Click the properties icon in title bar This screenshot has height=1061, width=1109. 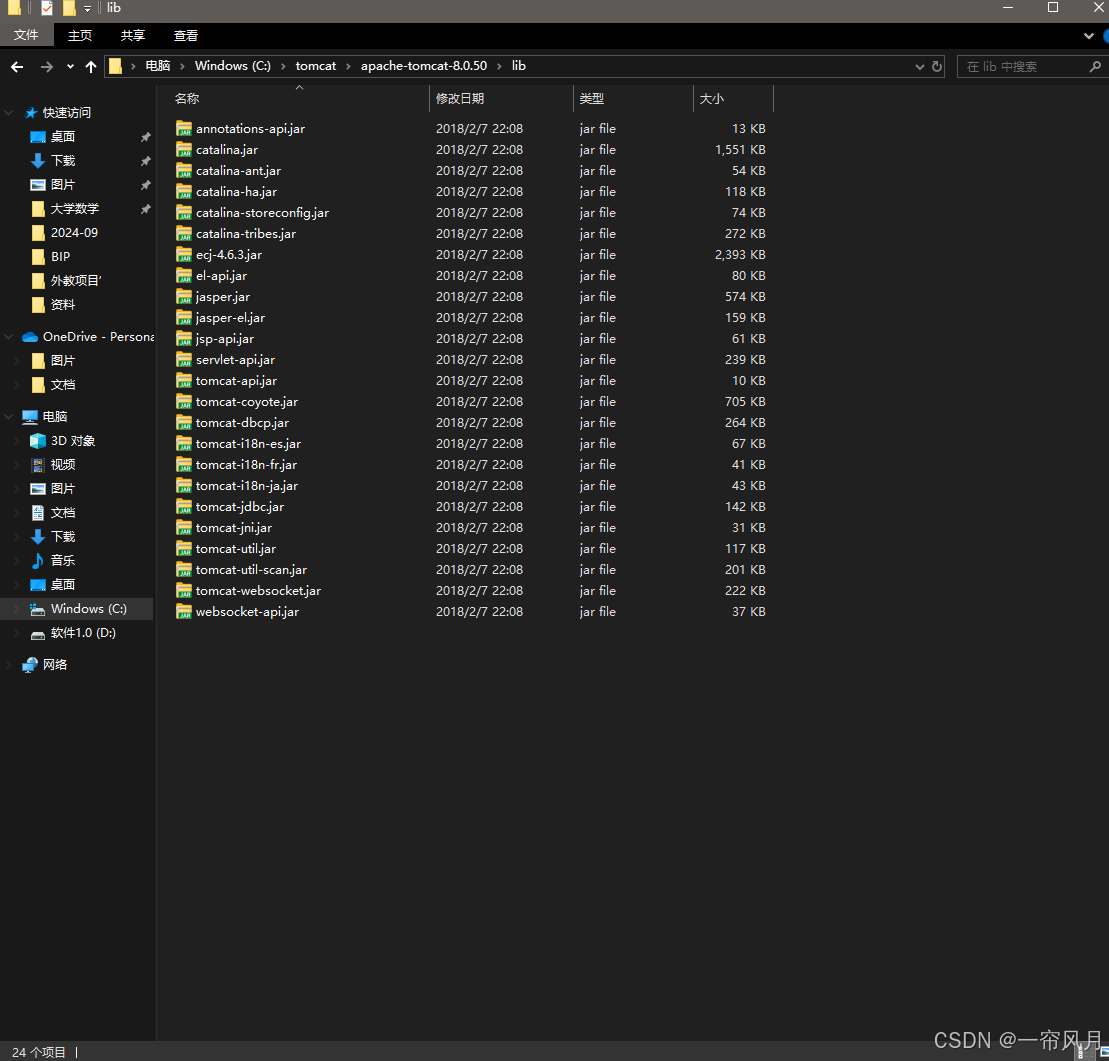point(47,8)
